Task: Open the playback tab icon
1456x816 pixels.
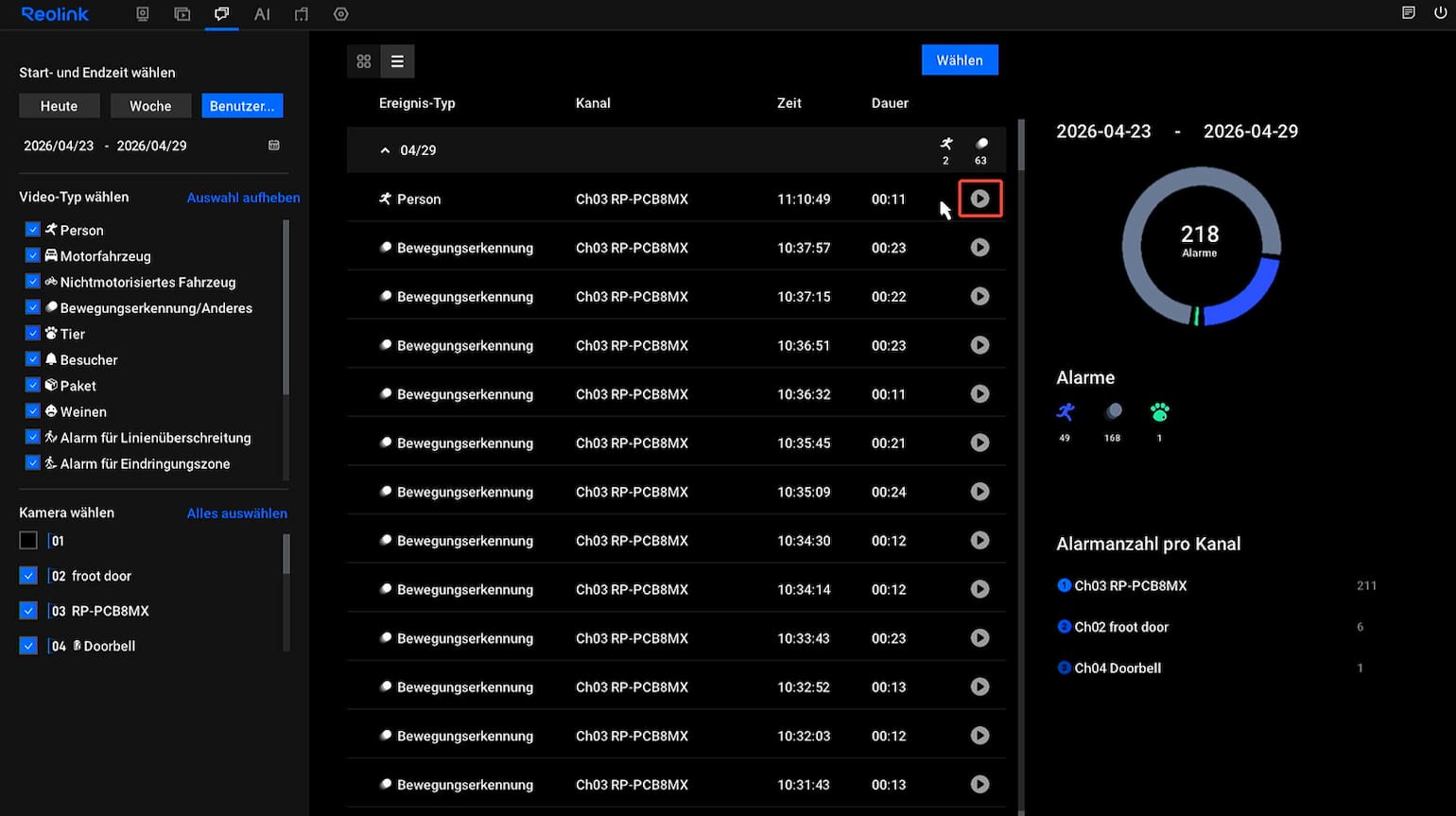Action: pyautogui.click(x=182, y=14)
